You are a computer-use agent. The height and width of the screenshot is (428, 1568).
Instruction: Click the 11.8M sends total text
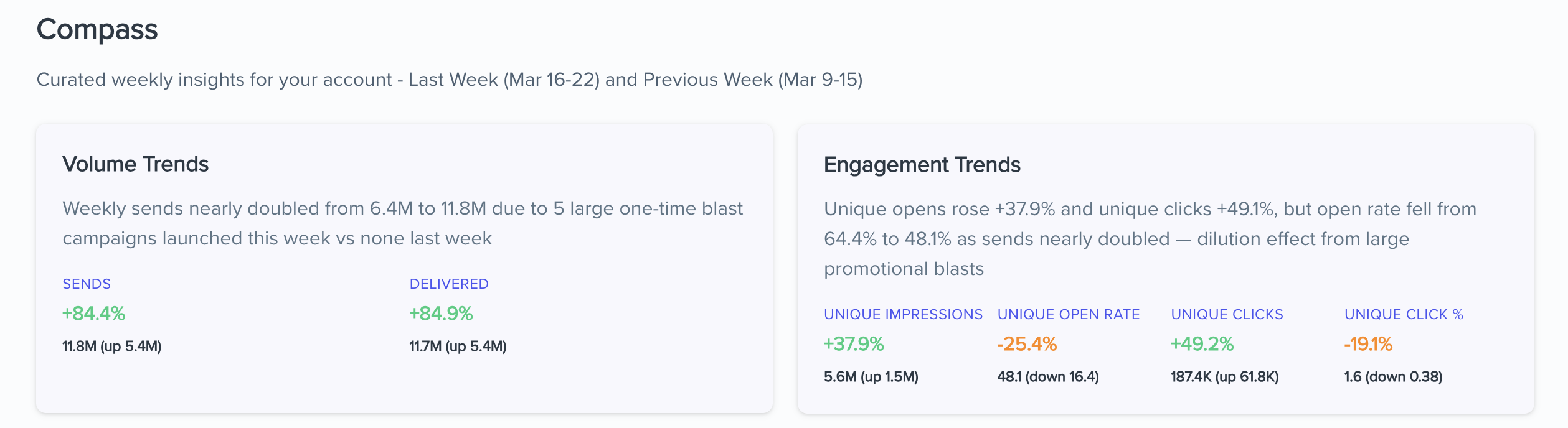[112, 347]
